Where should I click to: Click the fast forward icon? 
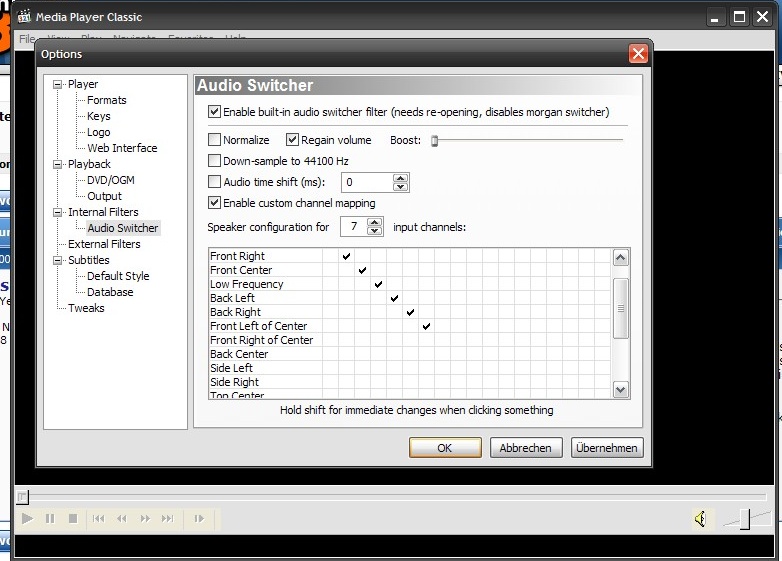[x=145, y=519]
